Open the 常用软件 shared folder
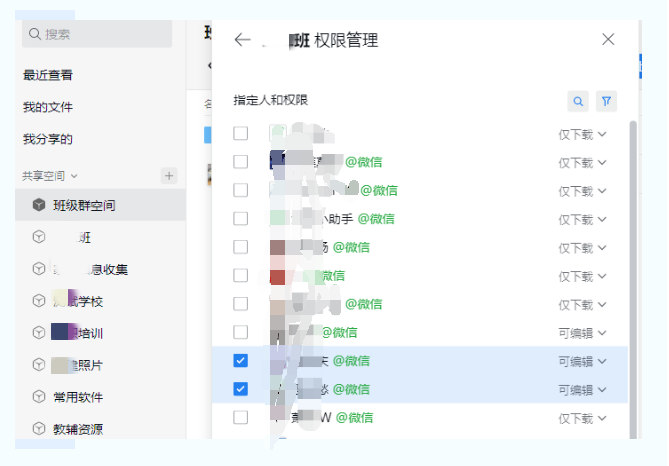669x466 pixels. [78, 397]
